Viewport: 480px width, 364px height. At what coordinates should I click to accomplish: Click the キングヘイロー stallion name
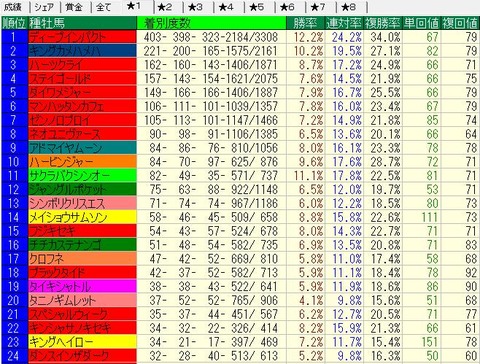point(82,341)
